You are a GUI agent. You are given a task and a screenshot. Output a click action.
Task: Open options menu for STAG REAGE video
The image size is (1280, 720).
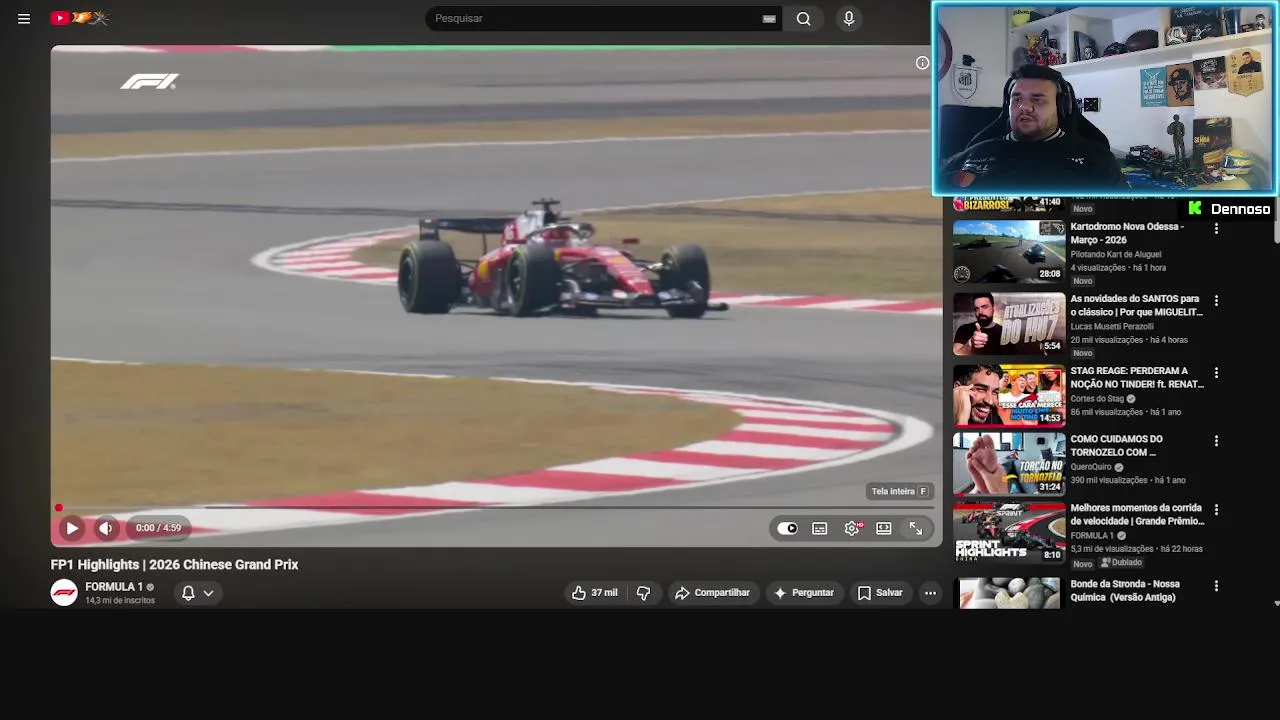pos(1216,373)
